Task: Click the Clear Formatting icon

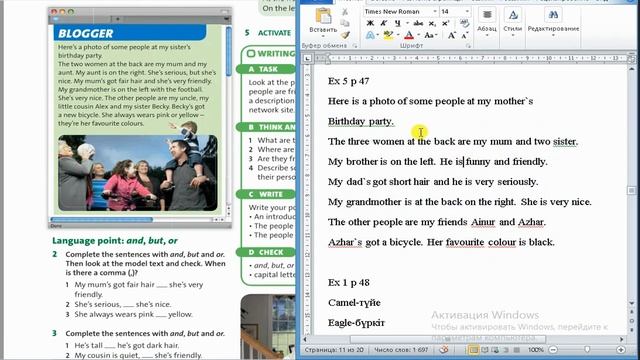Action: 464,23
